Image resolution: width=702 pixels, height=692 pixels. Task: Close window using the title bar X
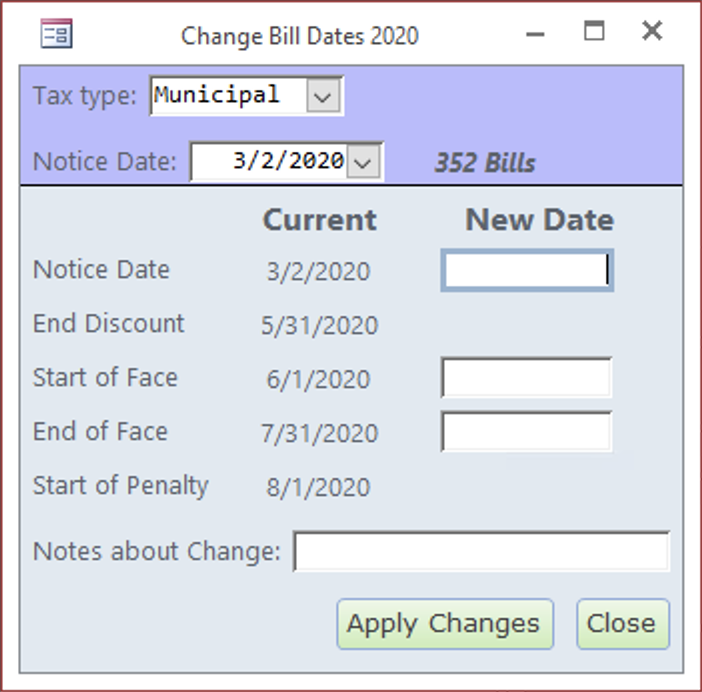[652, 31]
